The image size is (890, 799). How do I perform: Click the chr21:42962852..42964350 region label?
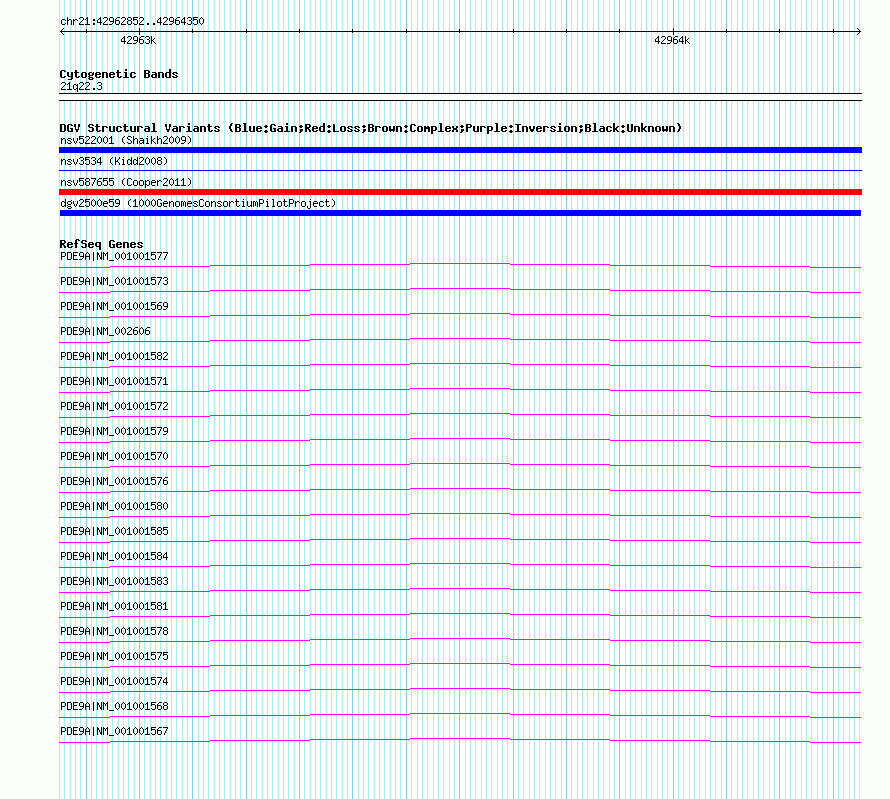click(132, 21)
